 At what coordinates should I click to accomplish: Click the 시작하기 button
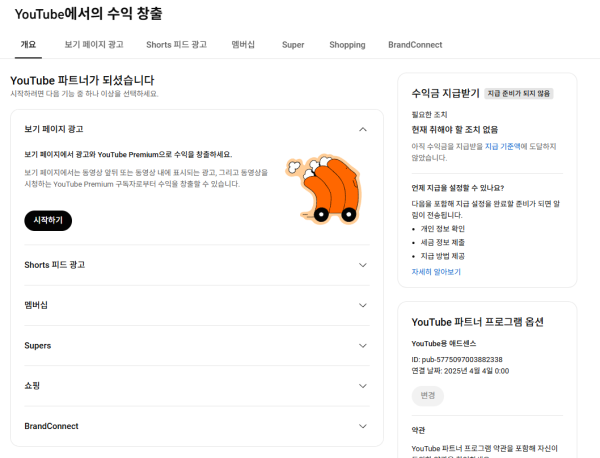[48, 220]
